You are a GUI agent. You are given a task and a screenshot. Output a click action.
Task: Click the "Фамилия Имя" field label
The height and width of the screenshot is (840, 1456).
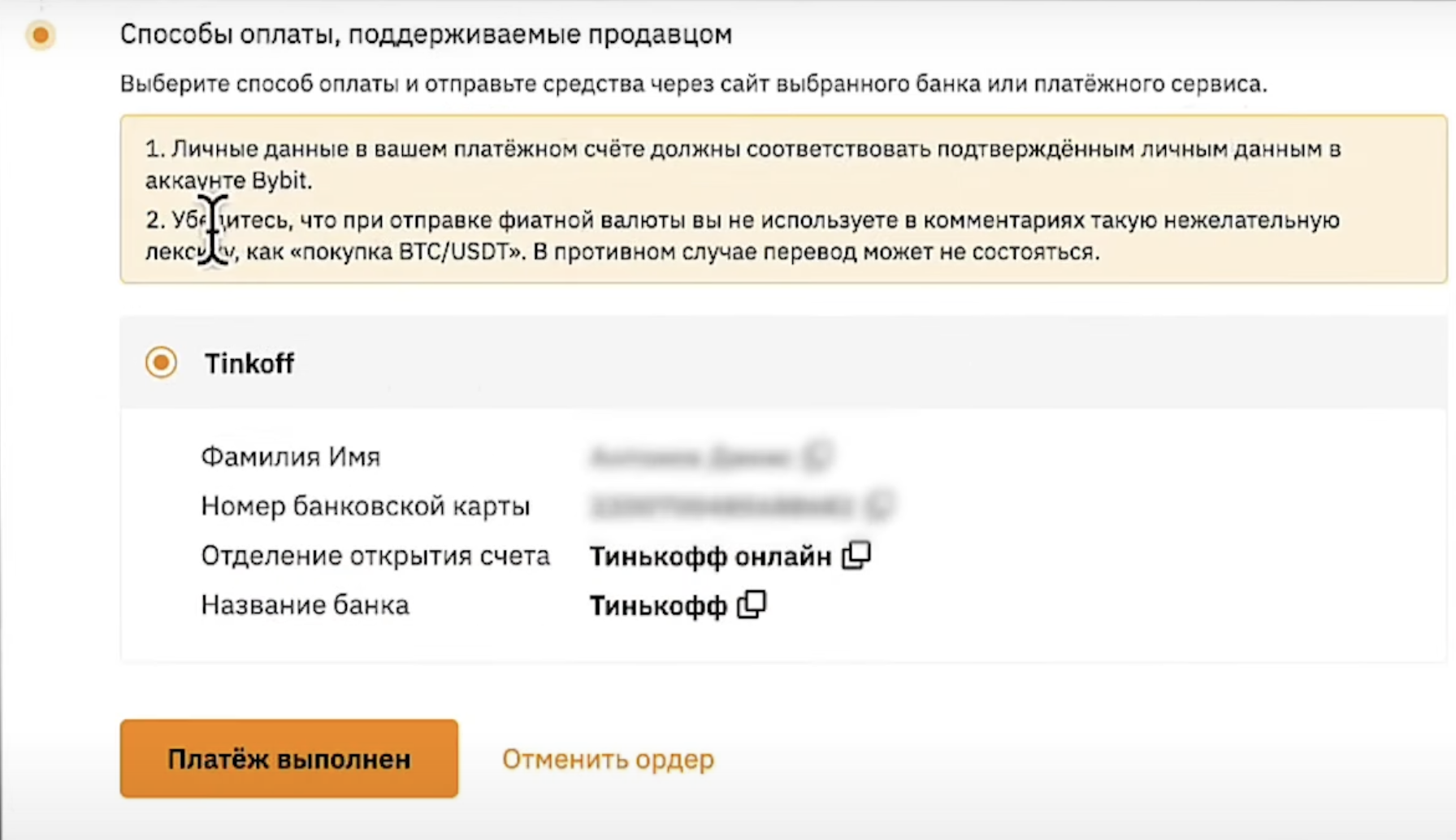[291, 457]
